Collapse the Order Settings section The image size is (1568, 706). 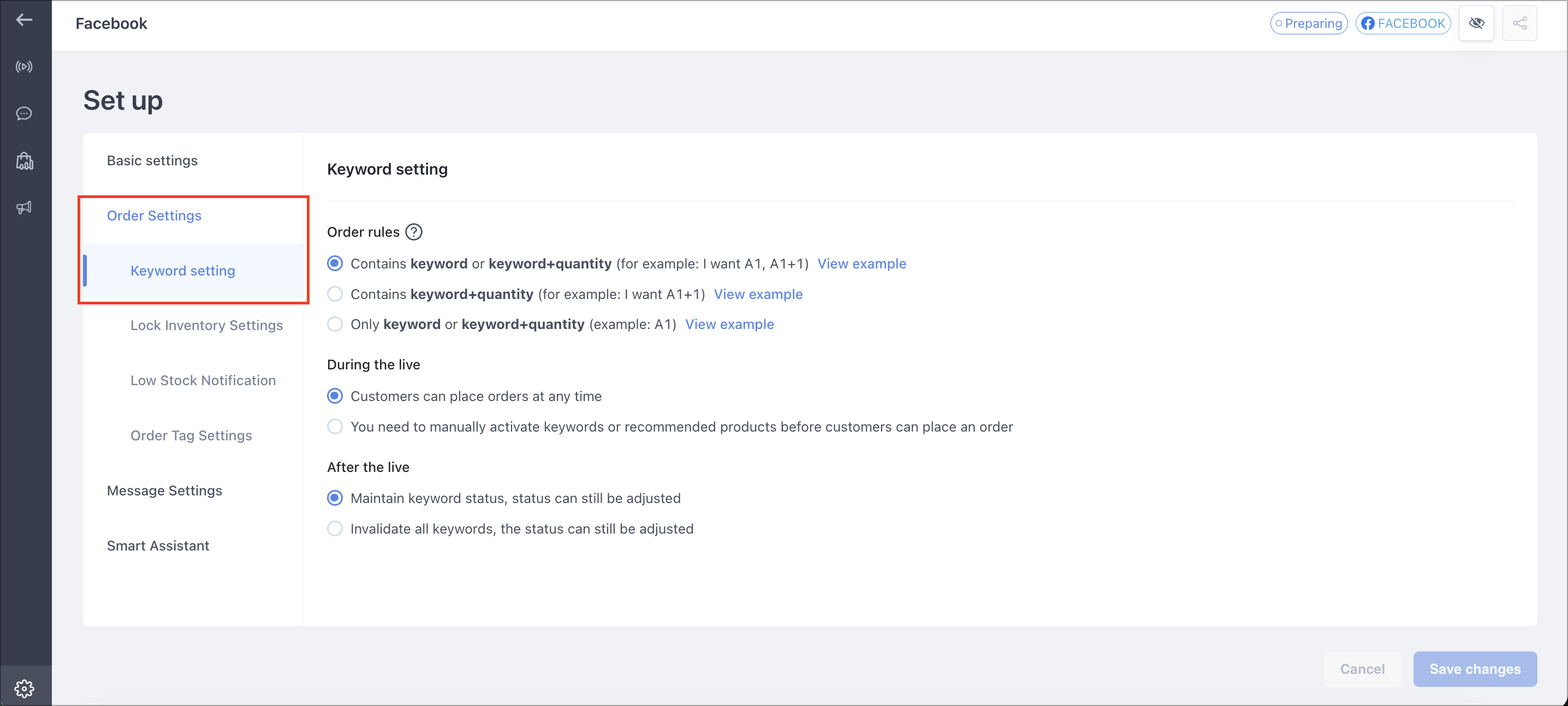pyautogui.click(x=154, y=216)
